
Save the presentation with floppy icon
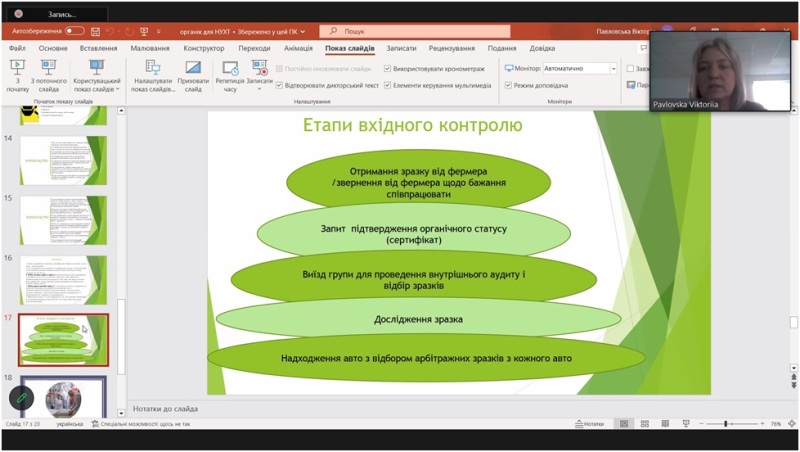tap(95, 32)
